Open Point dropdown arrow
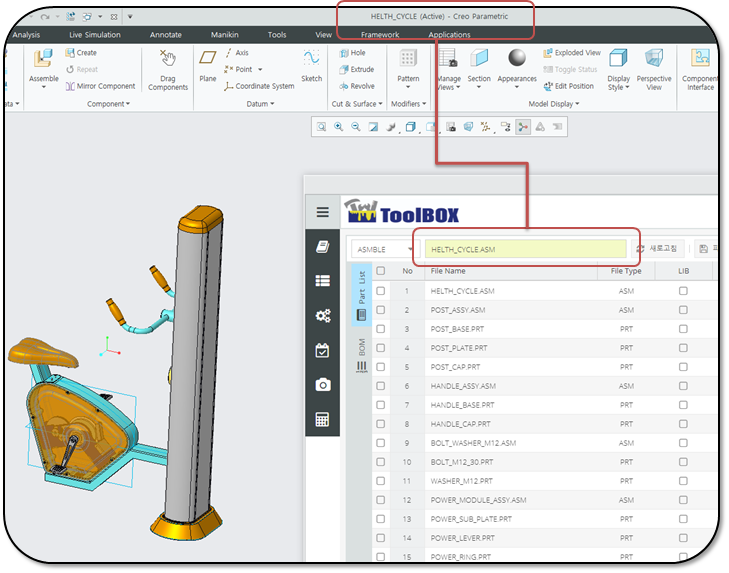This screenshot has height=573, width=729. (260, 69)
